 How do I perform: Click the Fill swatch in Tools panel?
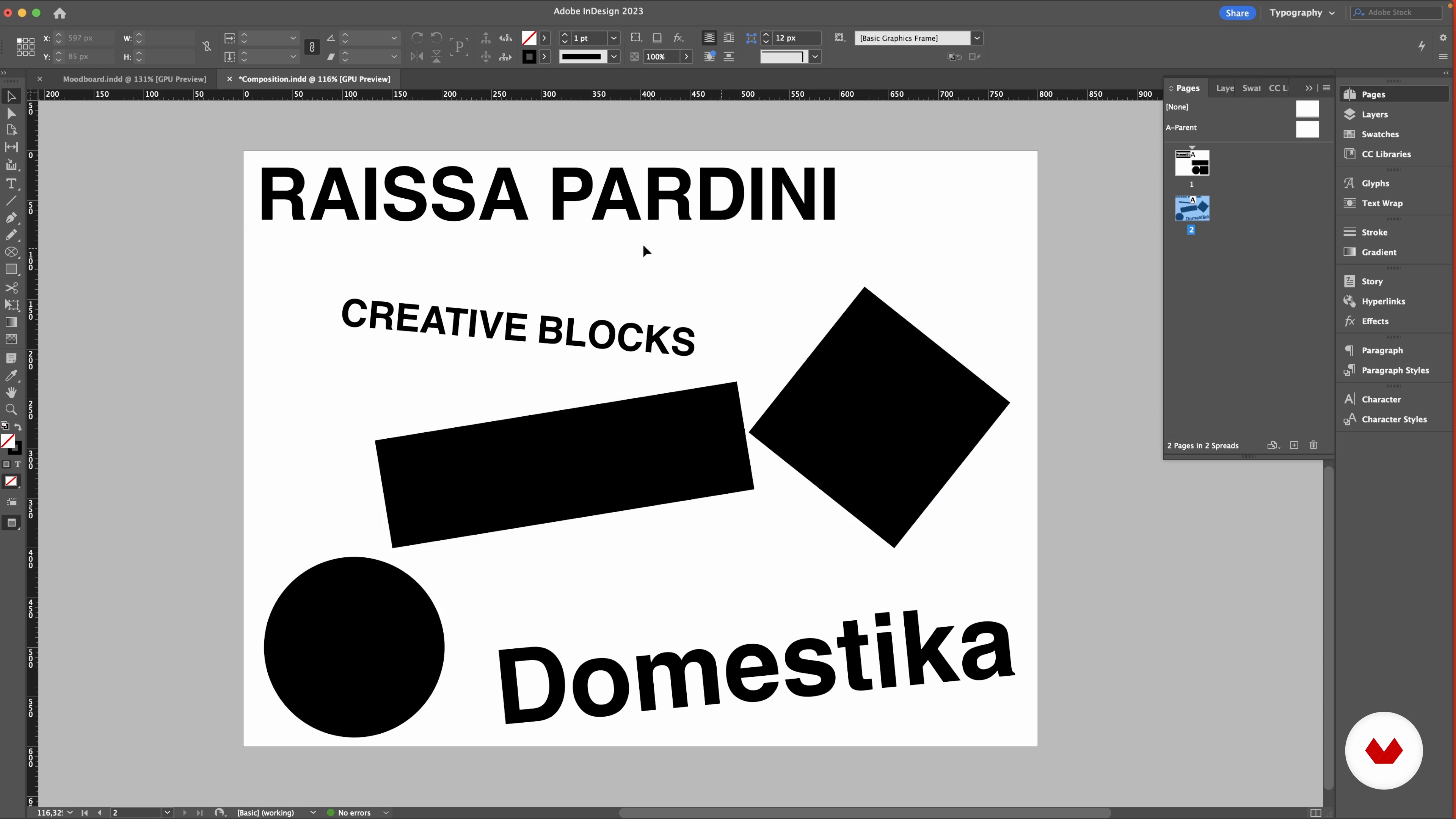pyautogui.click(x=7, y=441)
